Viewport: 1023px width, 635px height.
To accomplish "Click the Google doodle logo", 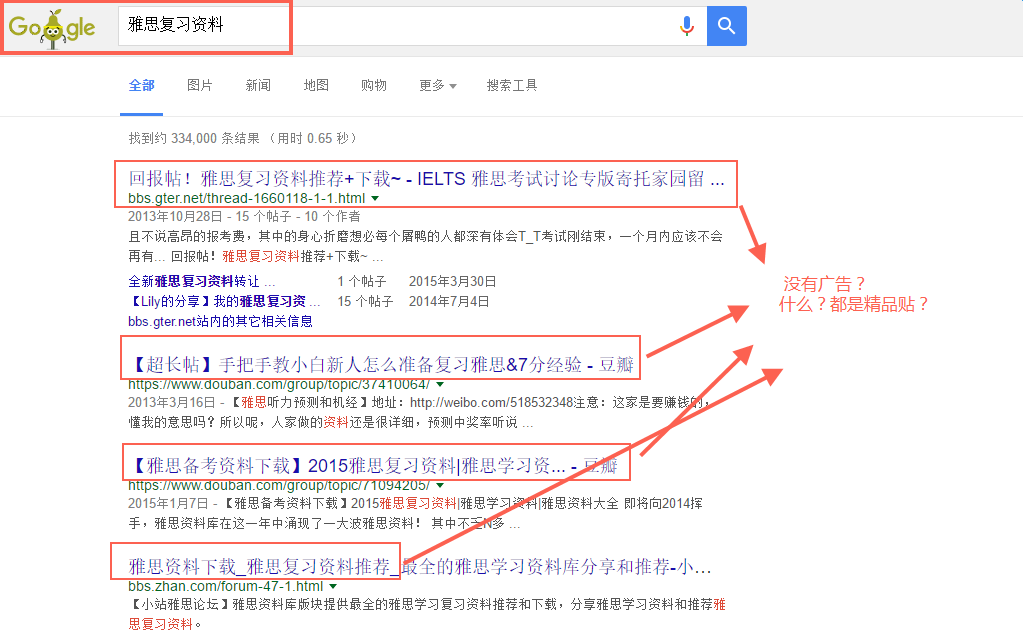I will point(52,28).
